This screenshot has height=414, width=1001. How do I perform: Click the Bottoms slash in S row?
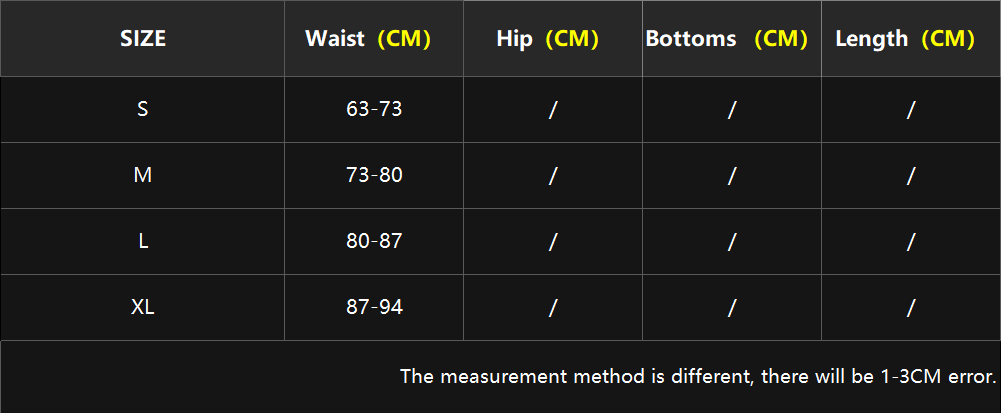click(732, 110)
